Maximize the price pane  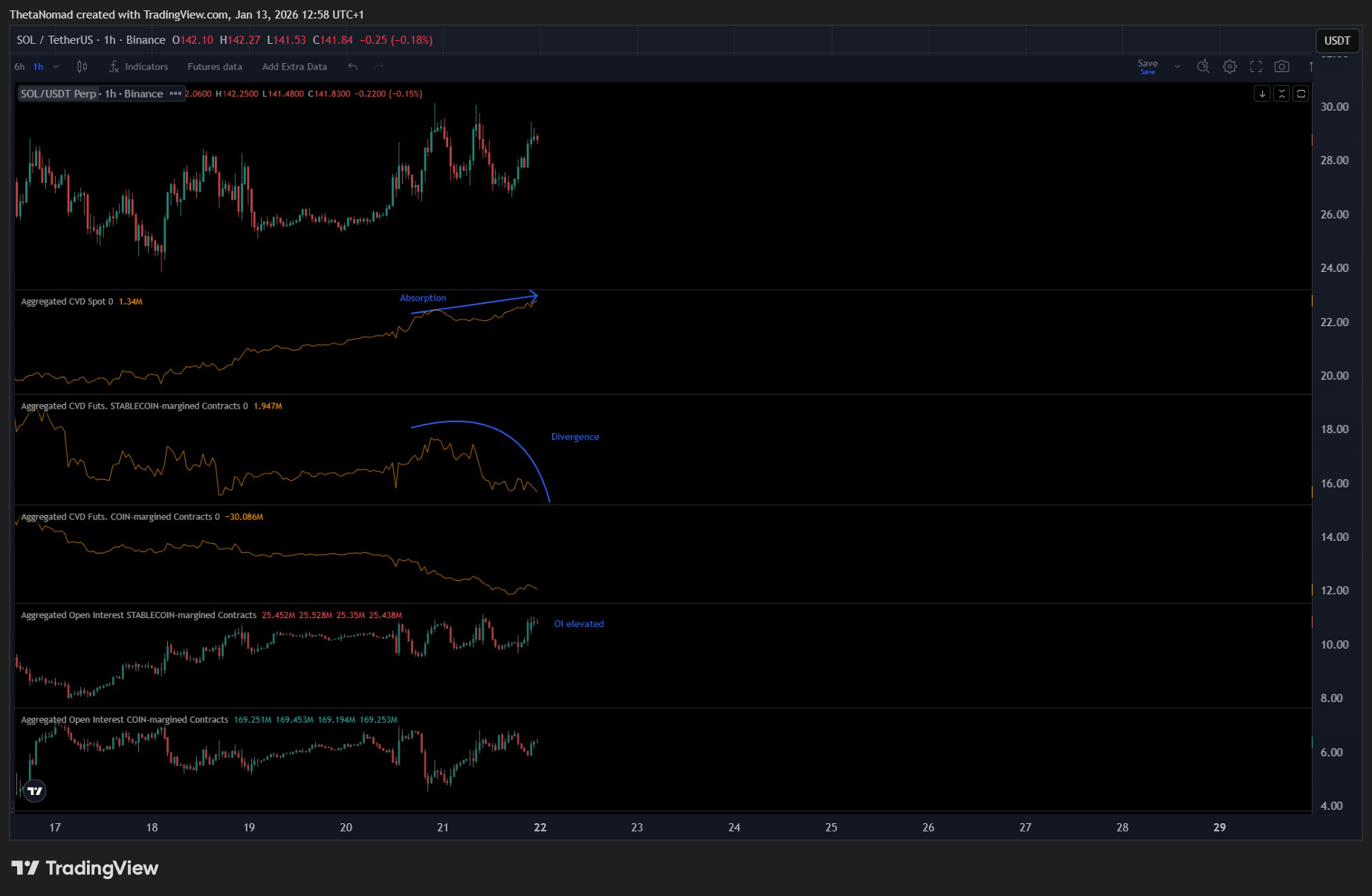pyautogui.click(x=1301, y=94)
